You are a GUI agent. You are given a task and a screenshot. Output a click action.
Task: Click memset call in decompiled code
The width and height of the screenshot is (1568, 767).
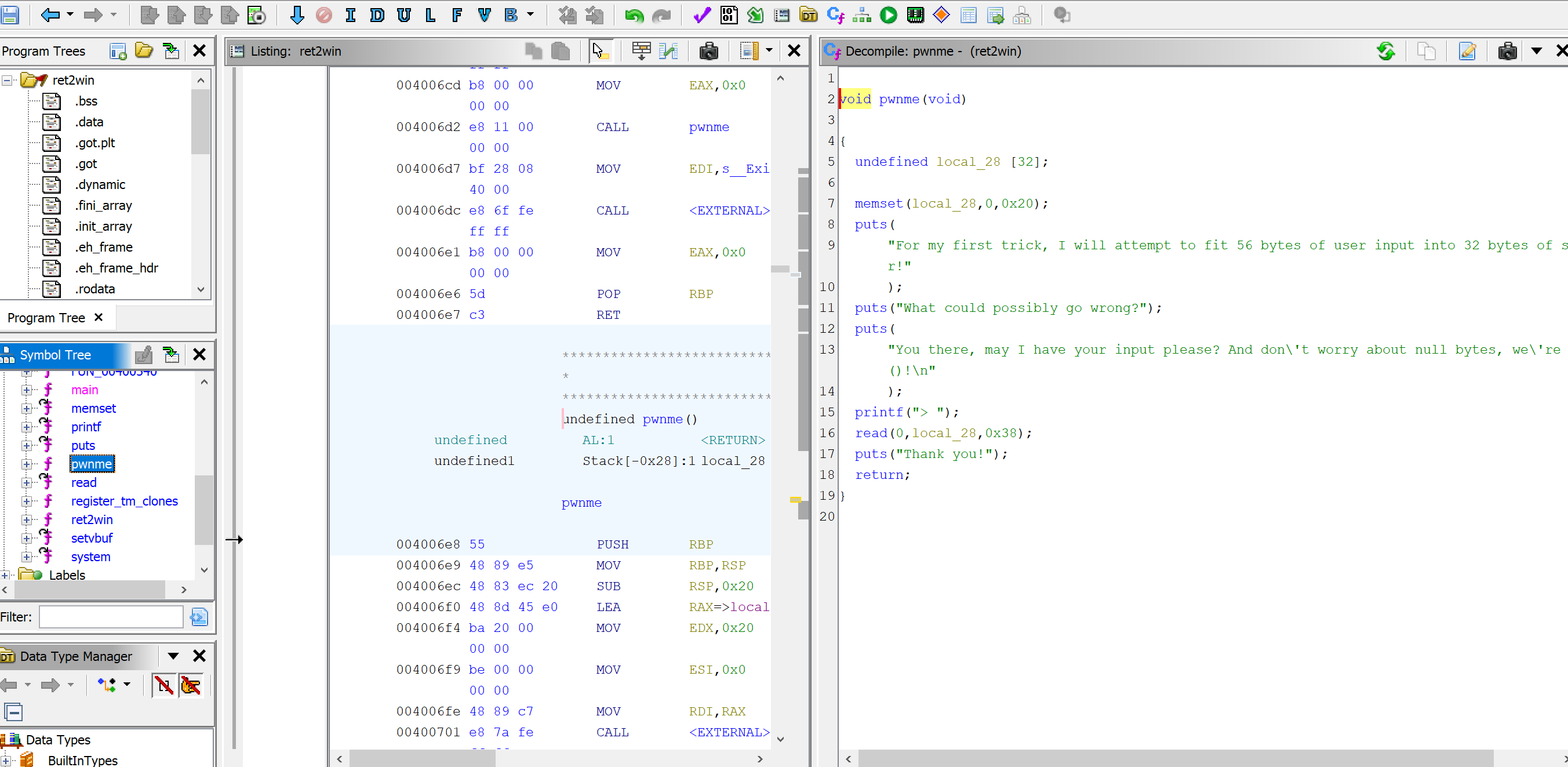[x=878, y=204]
